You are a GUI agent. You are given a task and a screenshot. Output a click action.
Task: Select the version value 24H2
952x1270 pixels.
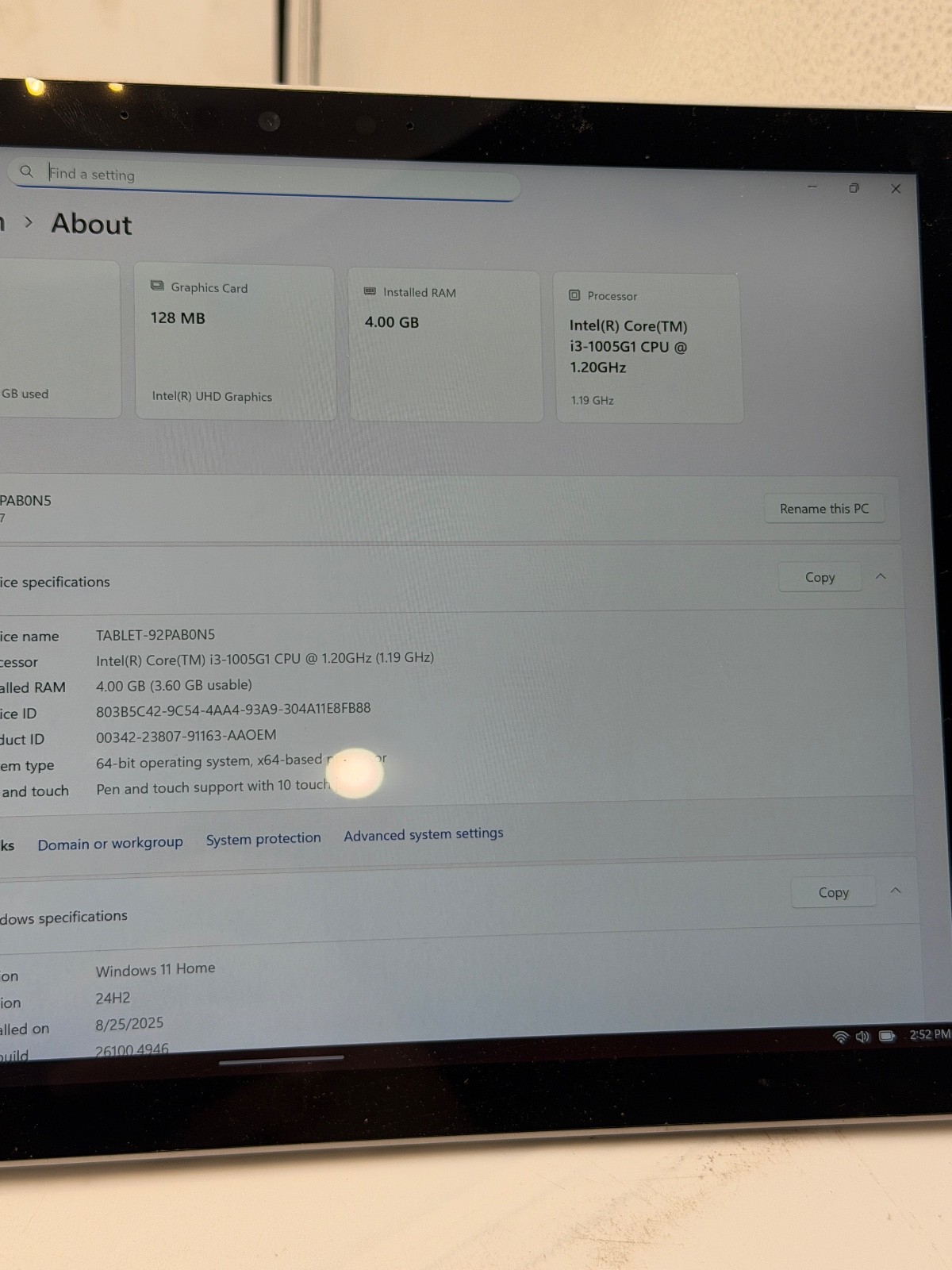coord(113,998)
